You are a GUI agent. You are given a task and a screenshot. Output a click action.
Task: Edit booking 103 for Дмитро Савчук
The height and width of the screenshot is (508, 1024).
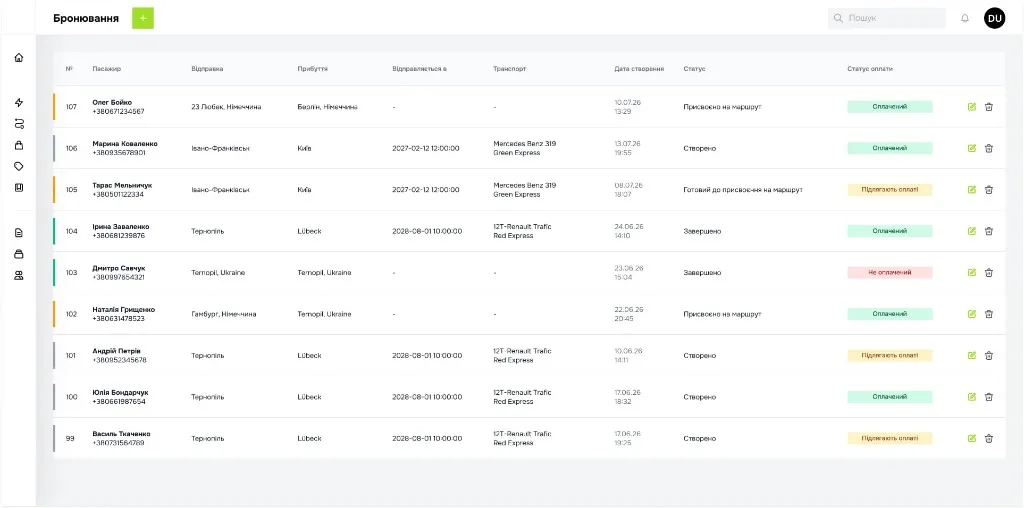(x=972, y=272)
